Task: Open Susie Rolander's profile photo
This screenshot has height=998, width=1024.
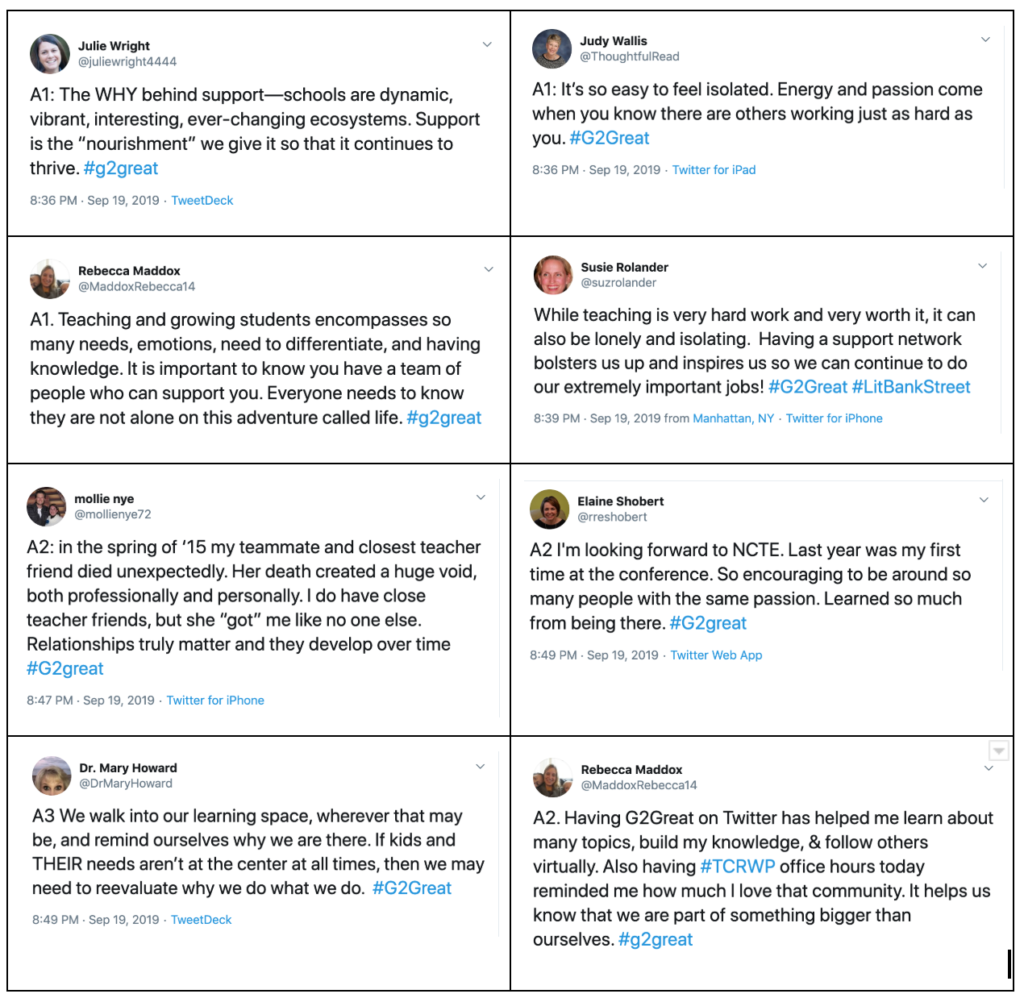Action: coord(553,275)
